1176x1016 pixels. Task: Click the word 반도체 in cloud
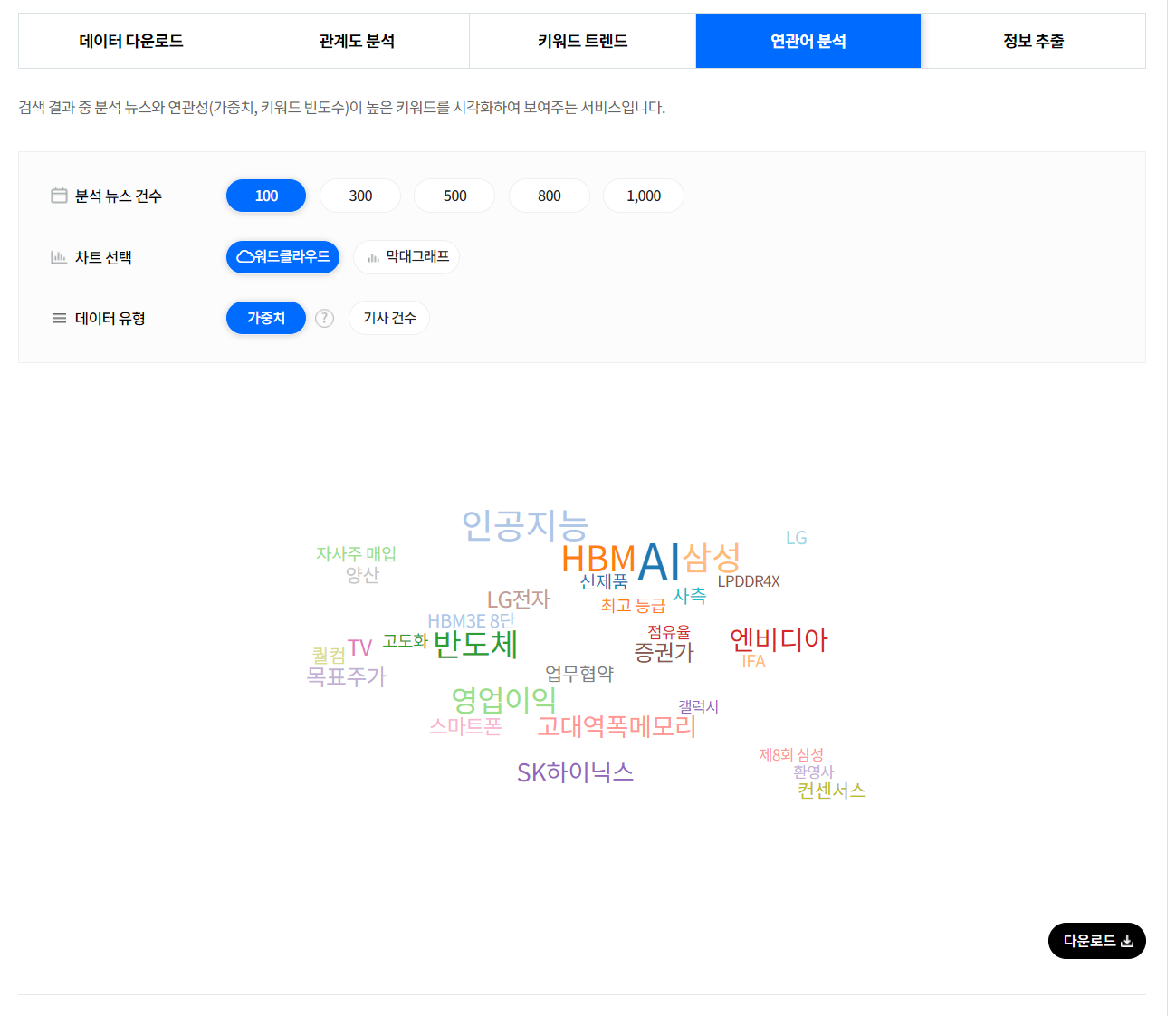[x=475, y=644]
